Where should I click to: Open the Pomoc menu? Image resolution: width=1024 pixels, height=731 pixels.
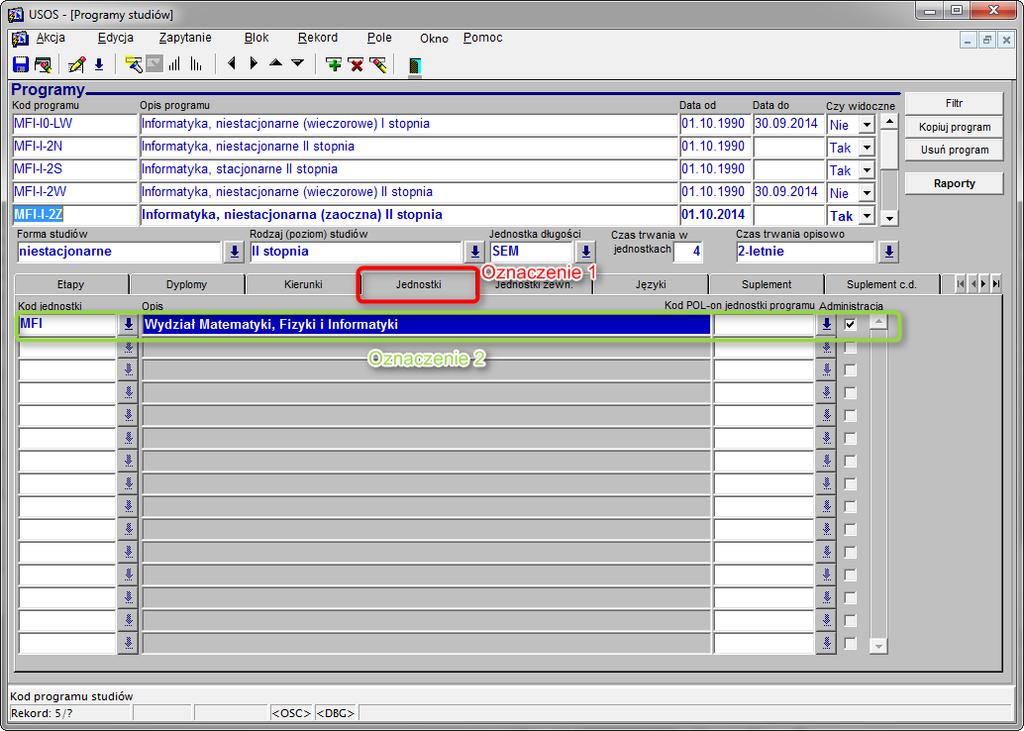pyautogui.click(x=483, y=38)
